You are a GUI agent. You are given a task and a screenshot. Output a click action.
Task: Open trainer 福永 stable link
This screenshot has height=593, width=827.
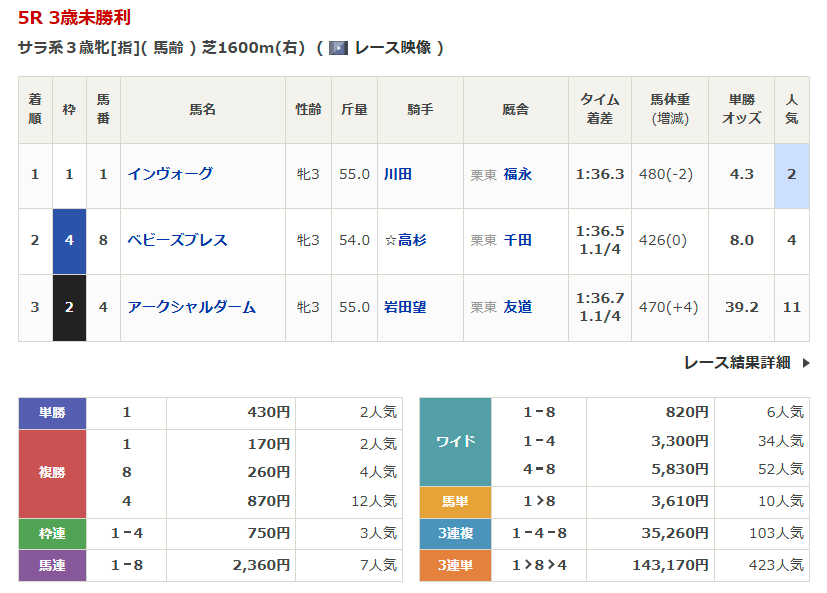[518, 174]
